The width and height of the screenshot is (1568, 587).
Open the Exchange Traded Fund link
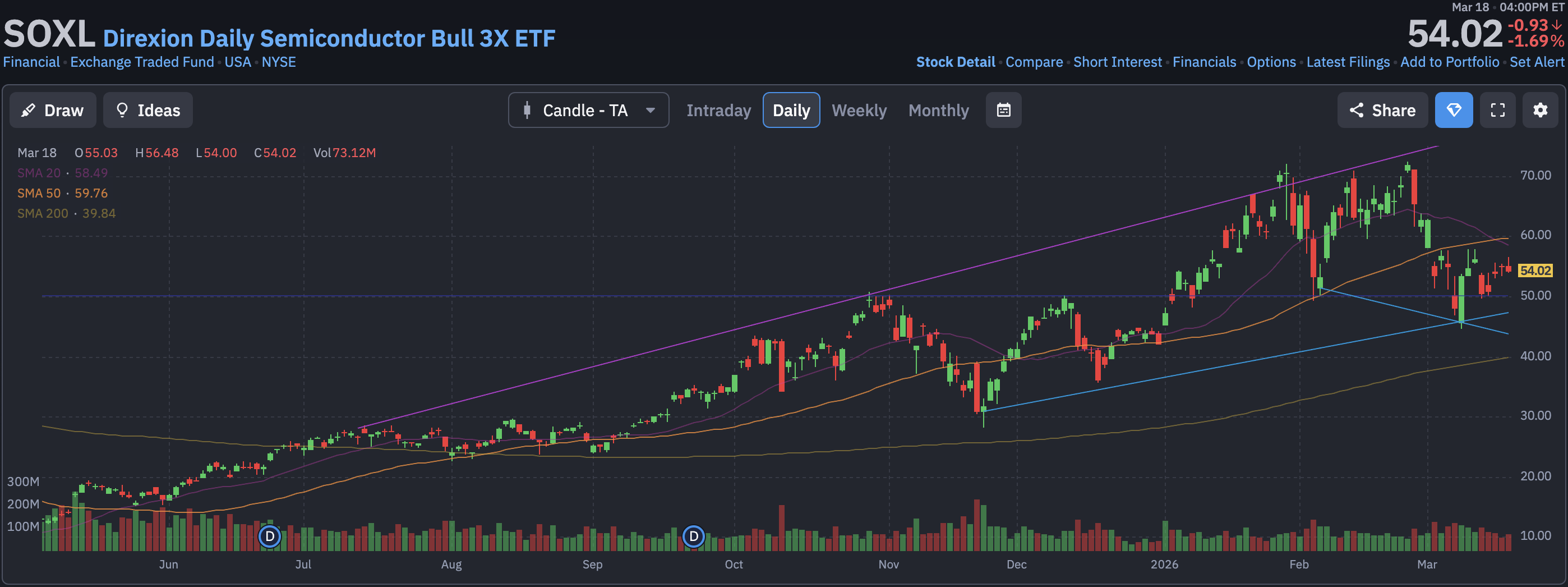pos(142,62)
